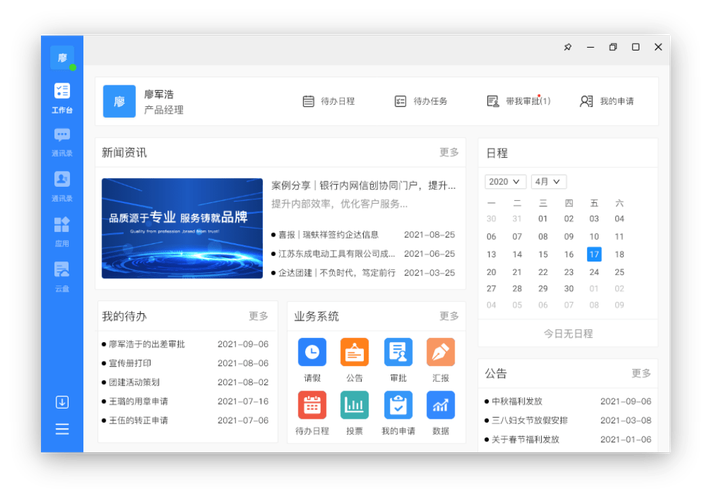Open the hamburger menu in sidebar
Image resolution: width=712 pixels, height=500 pixels.
[x=62, y=429]
